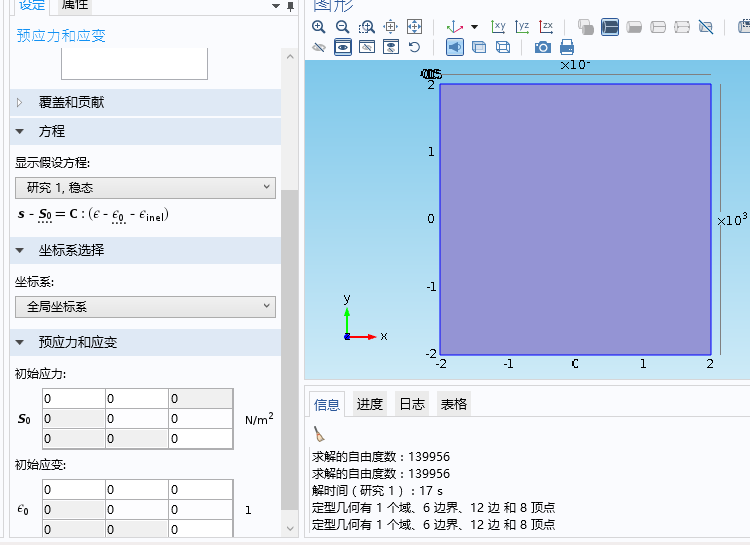Click the 解时间 (研究 1): 17 s message
This screenshot has height=545, width=750.
[x=377, y=491]
